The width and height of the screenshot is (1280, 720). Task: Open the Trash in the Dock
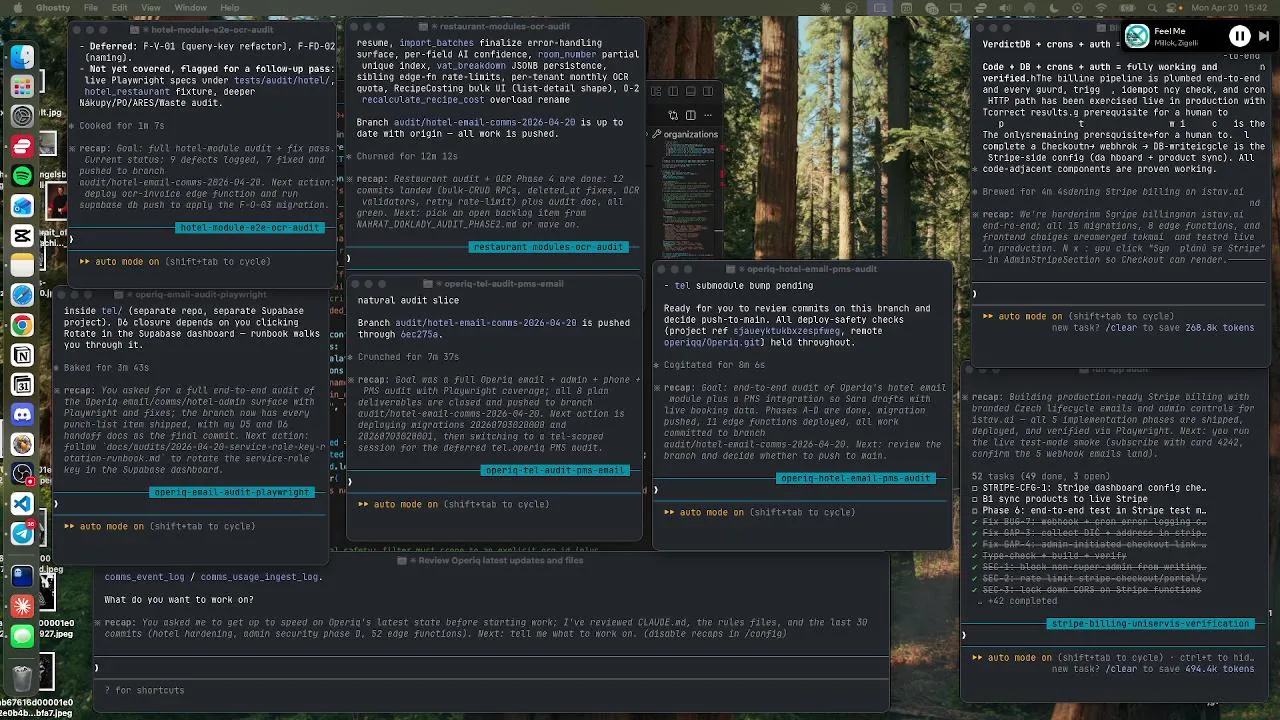click(x=22, y=678)
